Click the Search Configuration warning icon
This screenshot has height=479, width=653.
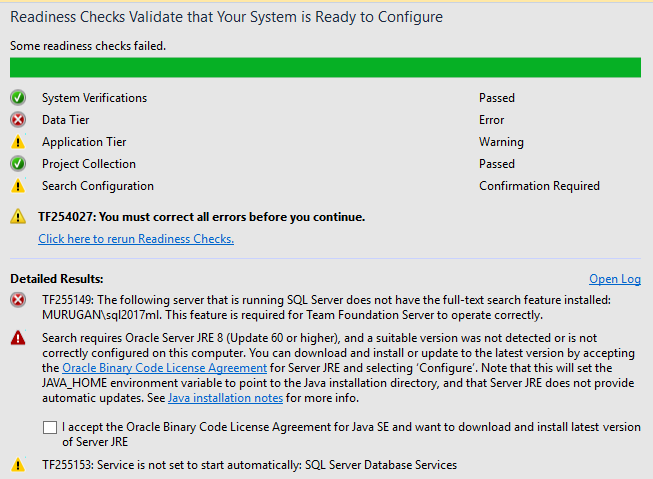tap(18, 186)
